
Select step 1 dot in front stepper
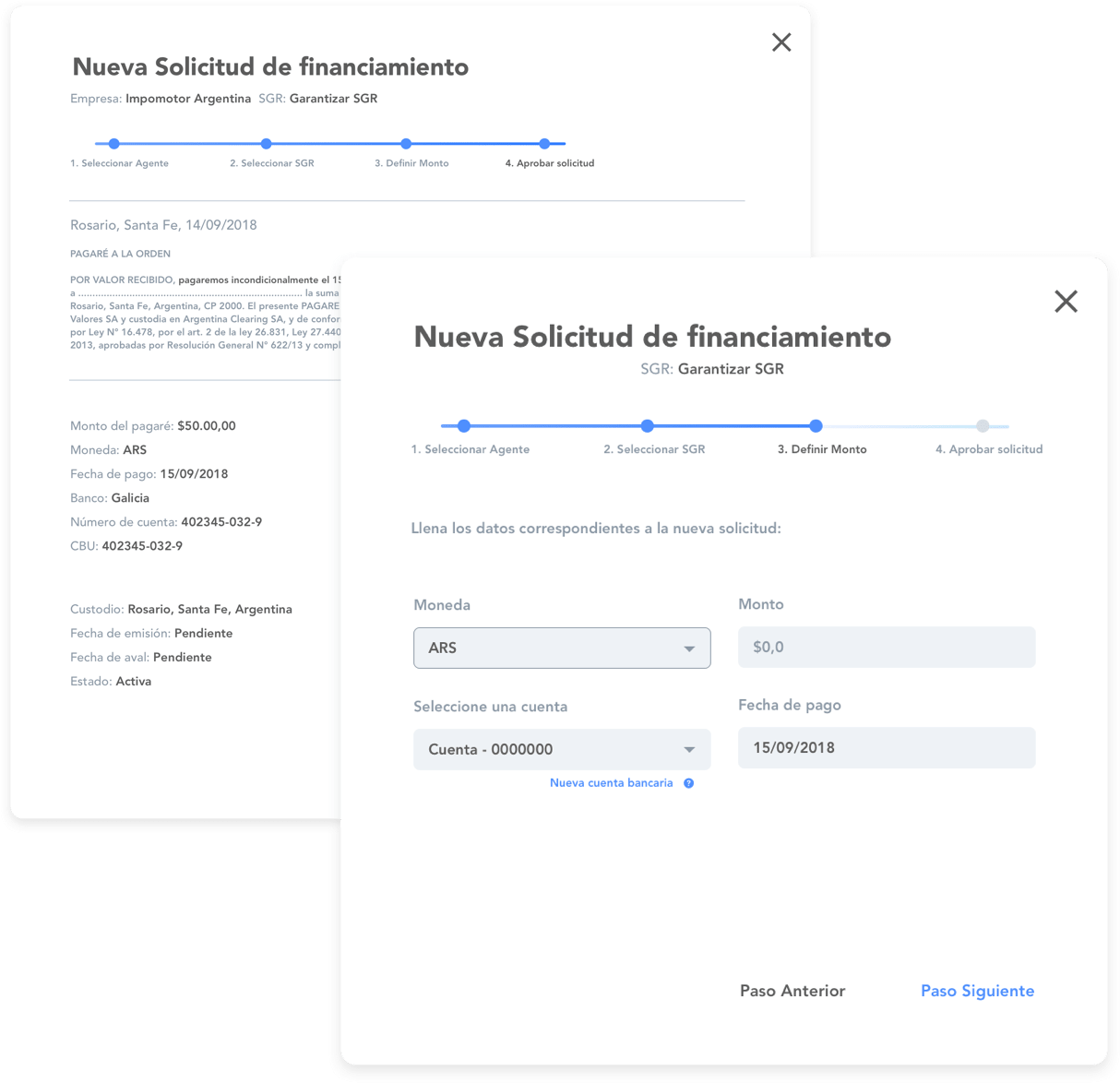(464, 426)
